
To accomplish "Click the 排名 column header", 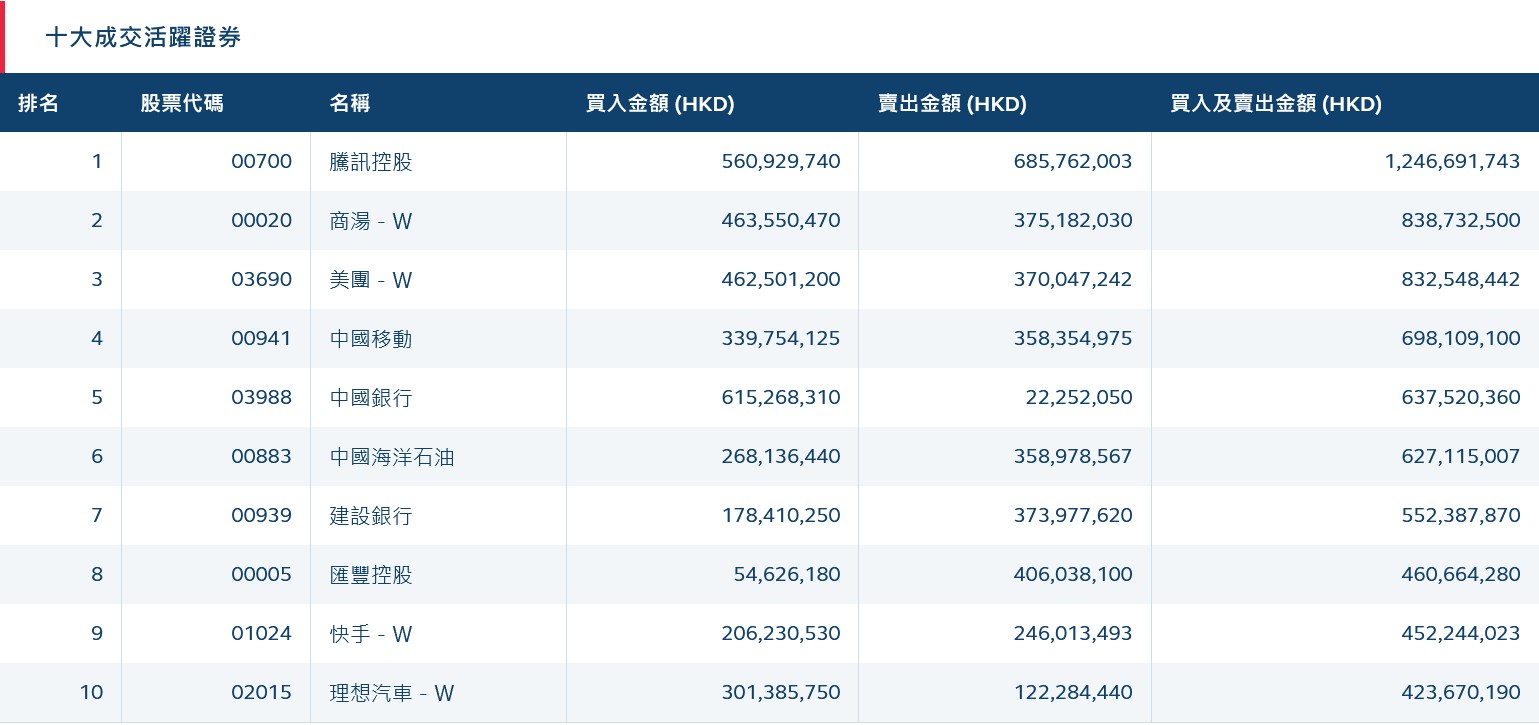I will [39, 103].
